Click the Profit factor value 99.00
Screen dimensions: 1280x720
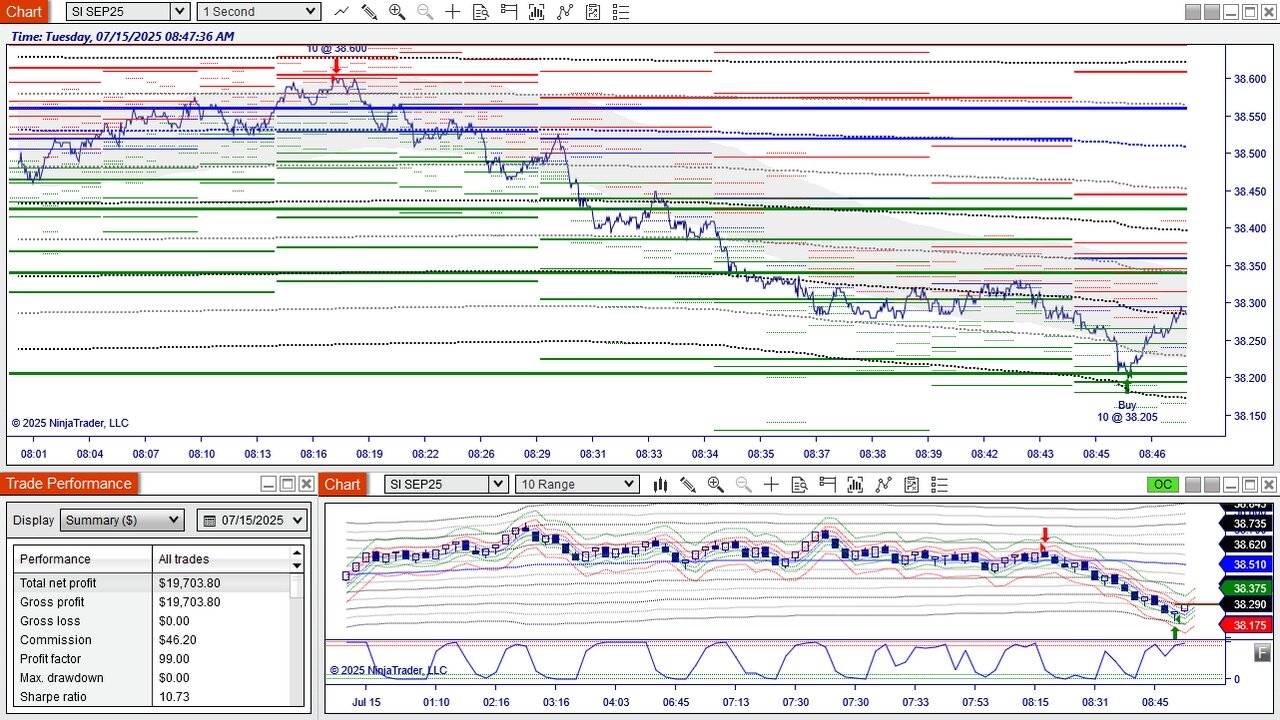pyautogui.click(x=175, y=659)
